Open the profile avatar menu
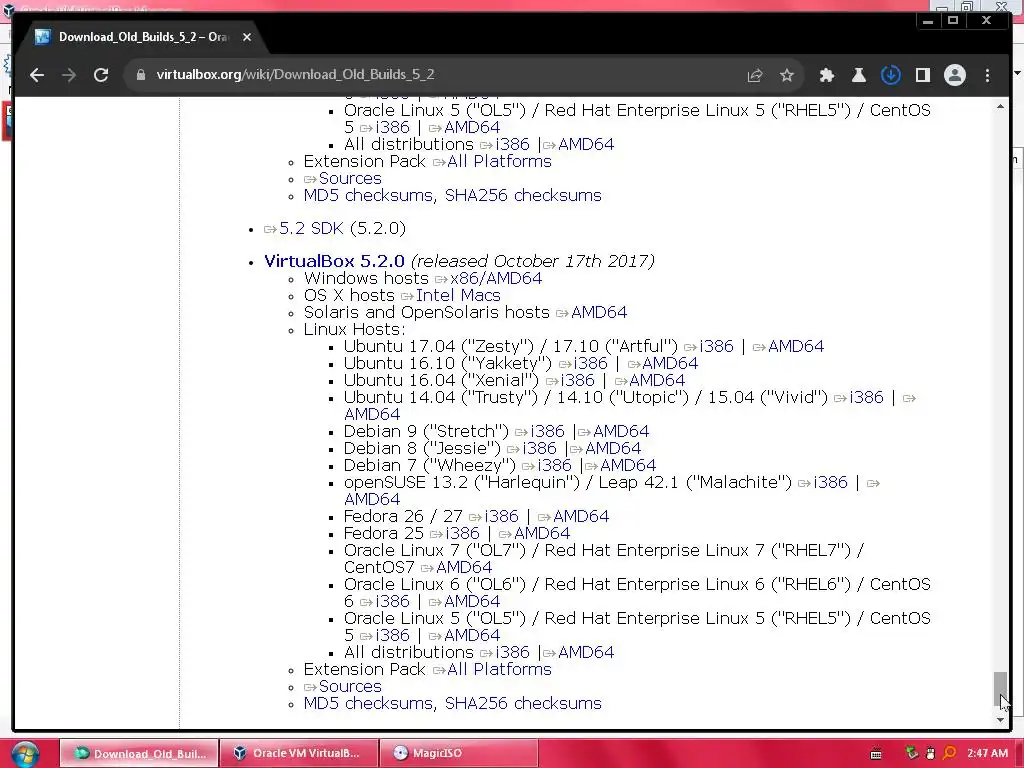 955,75
